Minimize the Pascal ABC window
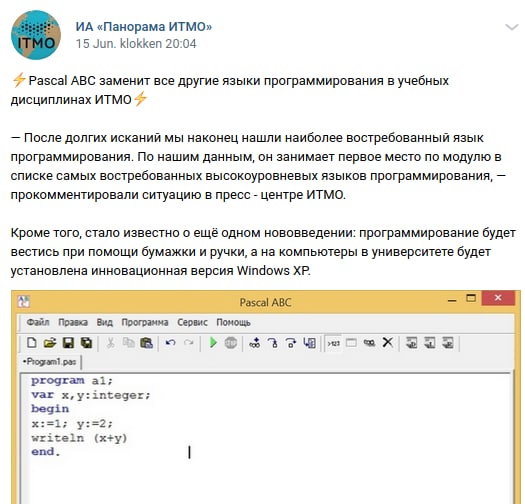Image resolution: width=525 pixels, height=504 pixels. pos(452,300)
